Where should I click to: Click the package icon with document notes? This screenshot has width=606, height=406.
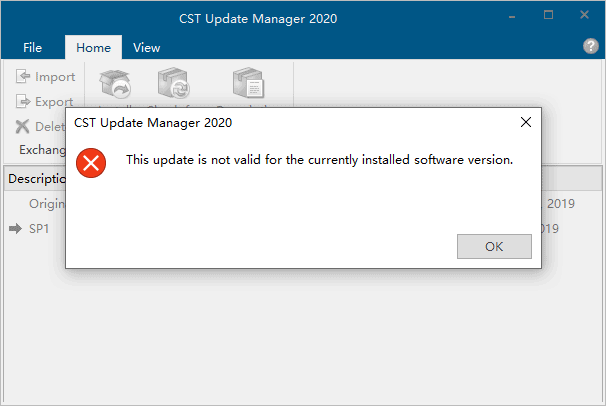[249, 83]
